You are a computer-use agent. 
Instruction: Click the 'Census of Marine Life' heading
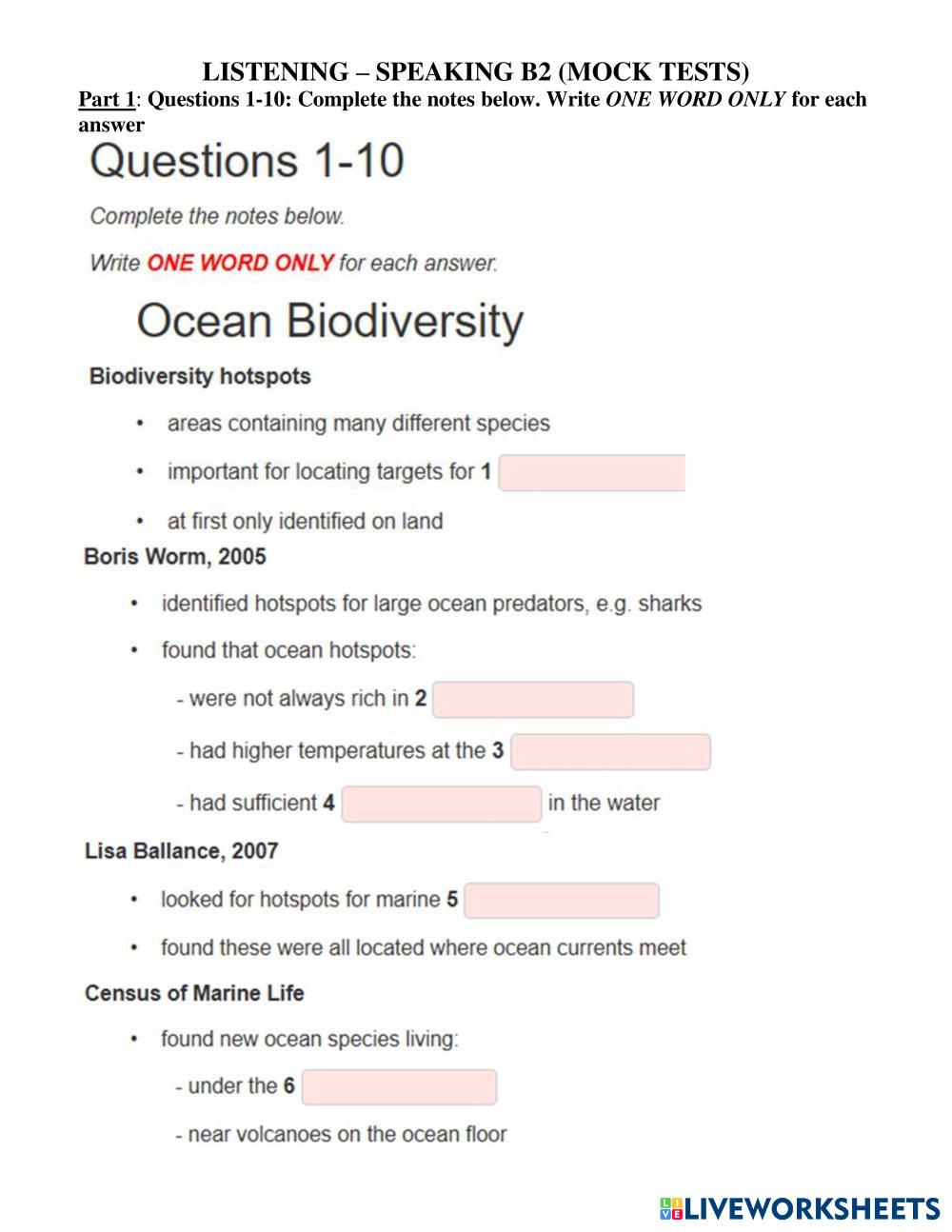[x=194, y=993]
